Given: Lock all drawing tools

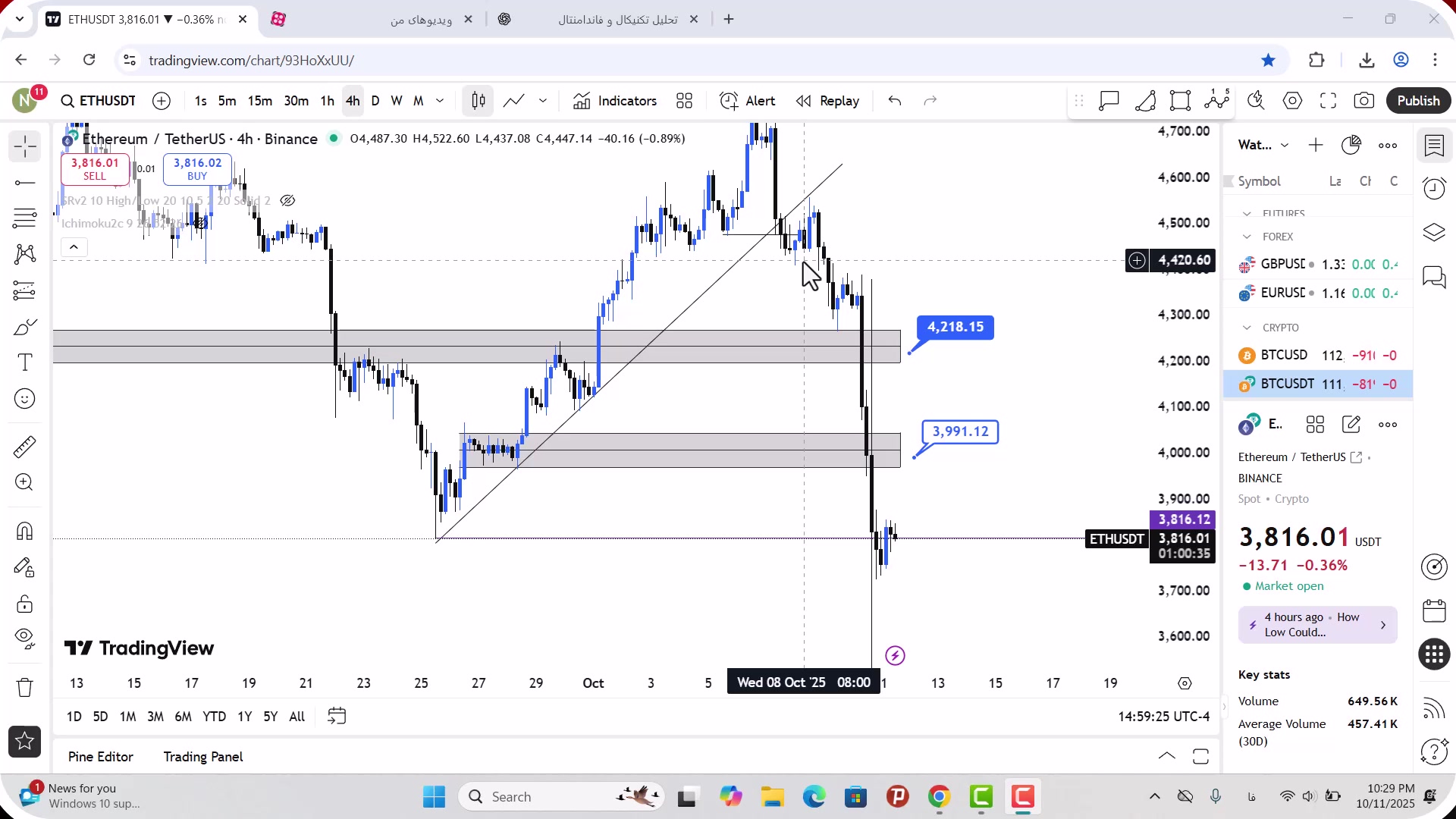Looking at the screenshot, I should pyautogui.click(x=24, y=604).
